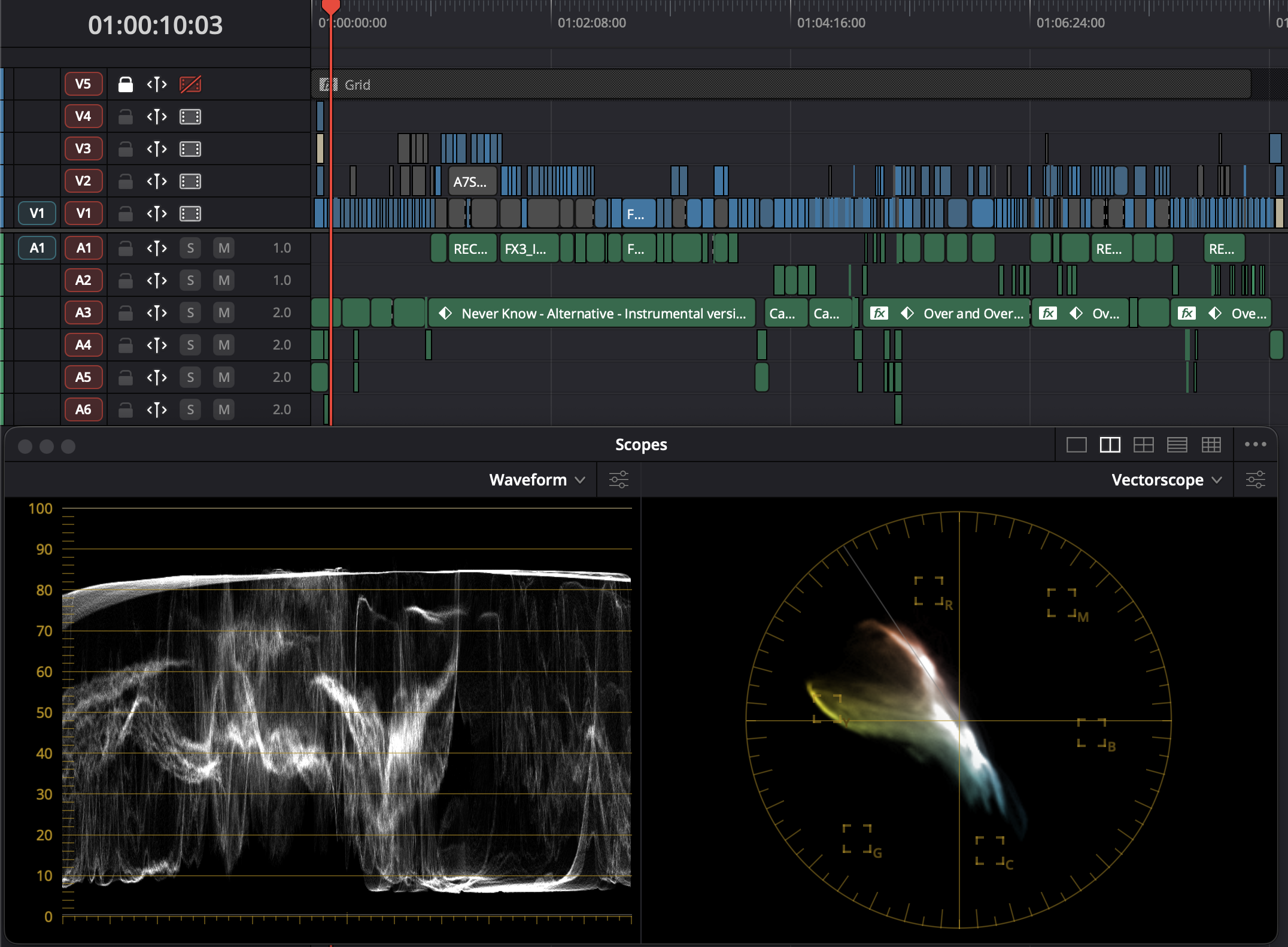The image size is (1288, 947).
Task: Click the 01:02:08:00 ruler timecode
Action: (592, 23)
